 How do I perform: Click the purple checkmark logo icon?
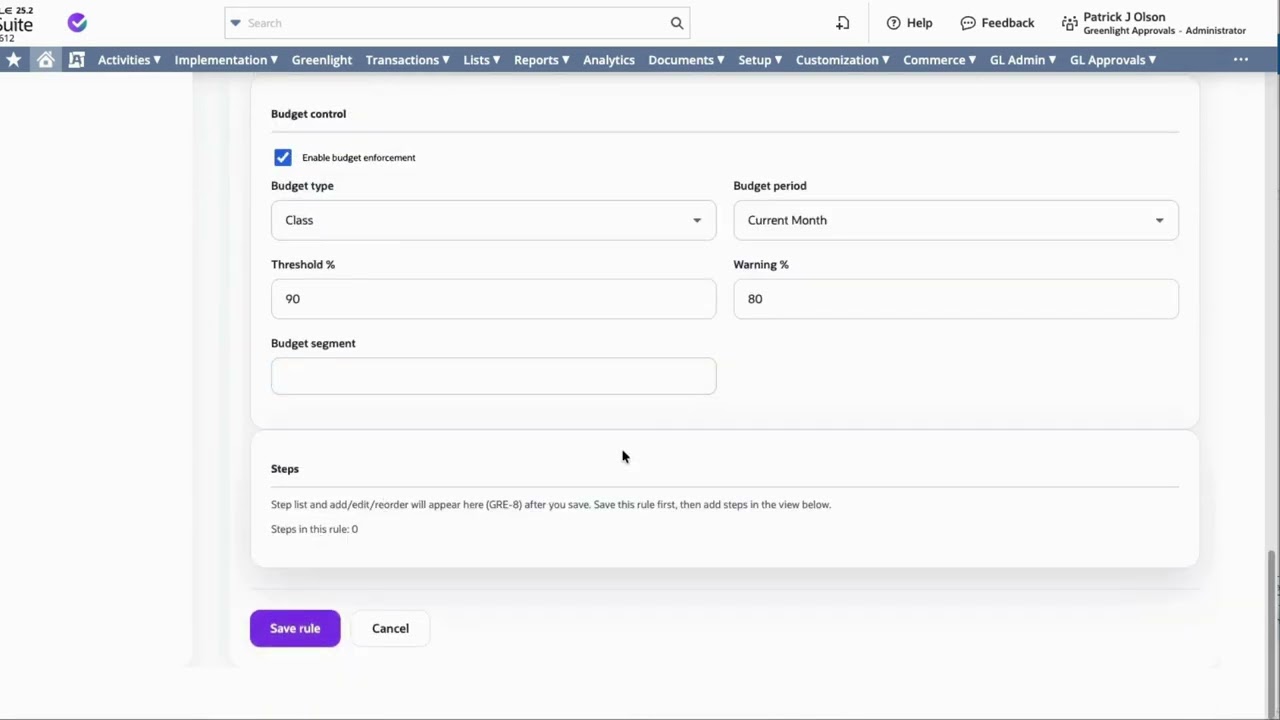[x=77, y=22]
